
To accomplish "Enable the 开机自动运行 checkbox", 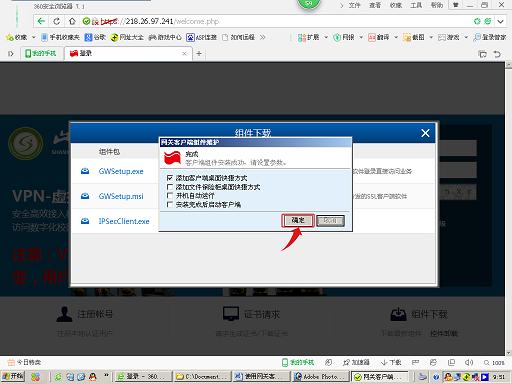I will pyautogui.click(x=170, y=195).
